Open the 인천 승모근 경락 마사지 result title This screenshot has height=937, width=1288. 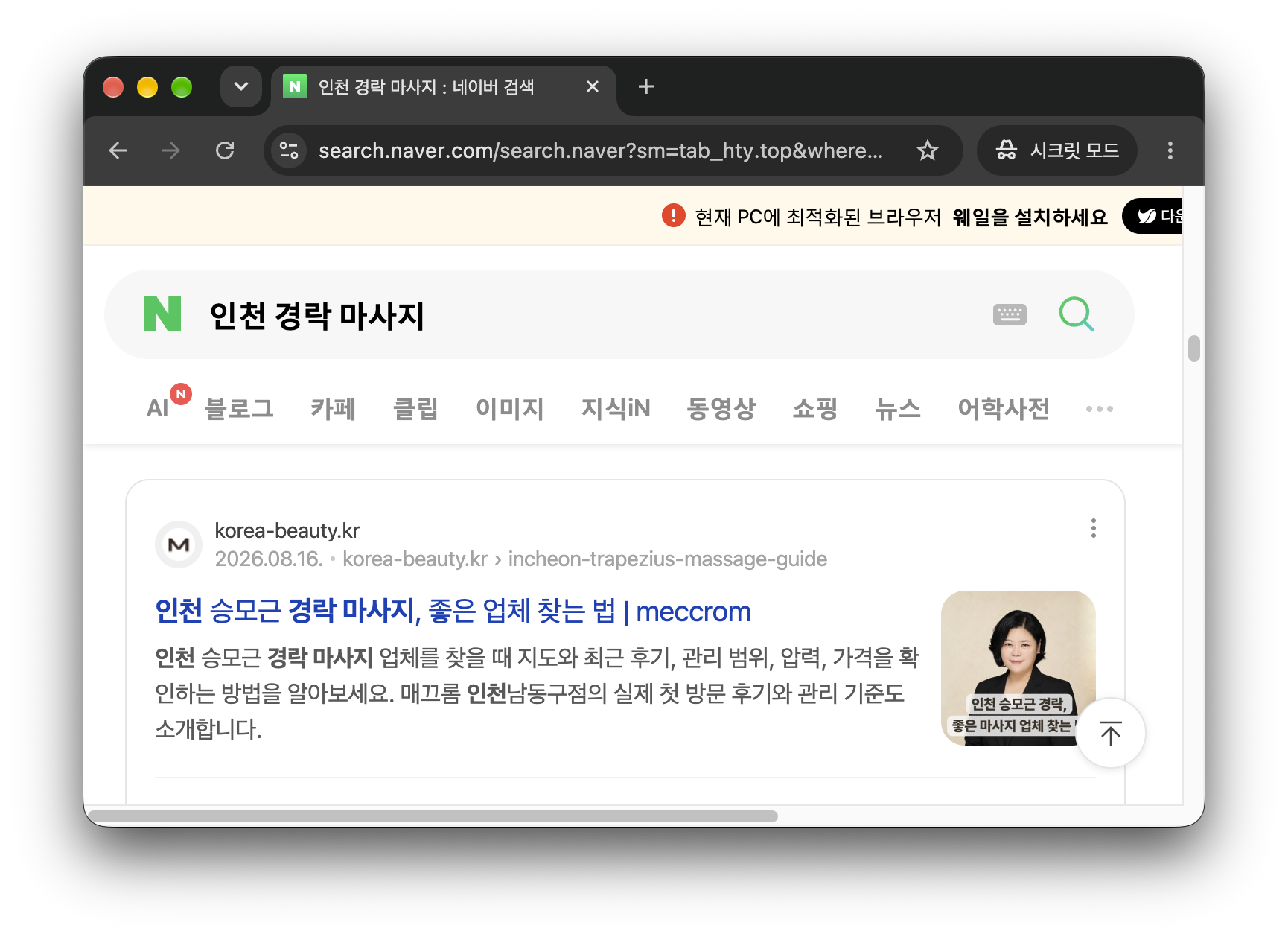pyautogui.click(x=453, y=612)
